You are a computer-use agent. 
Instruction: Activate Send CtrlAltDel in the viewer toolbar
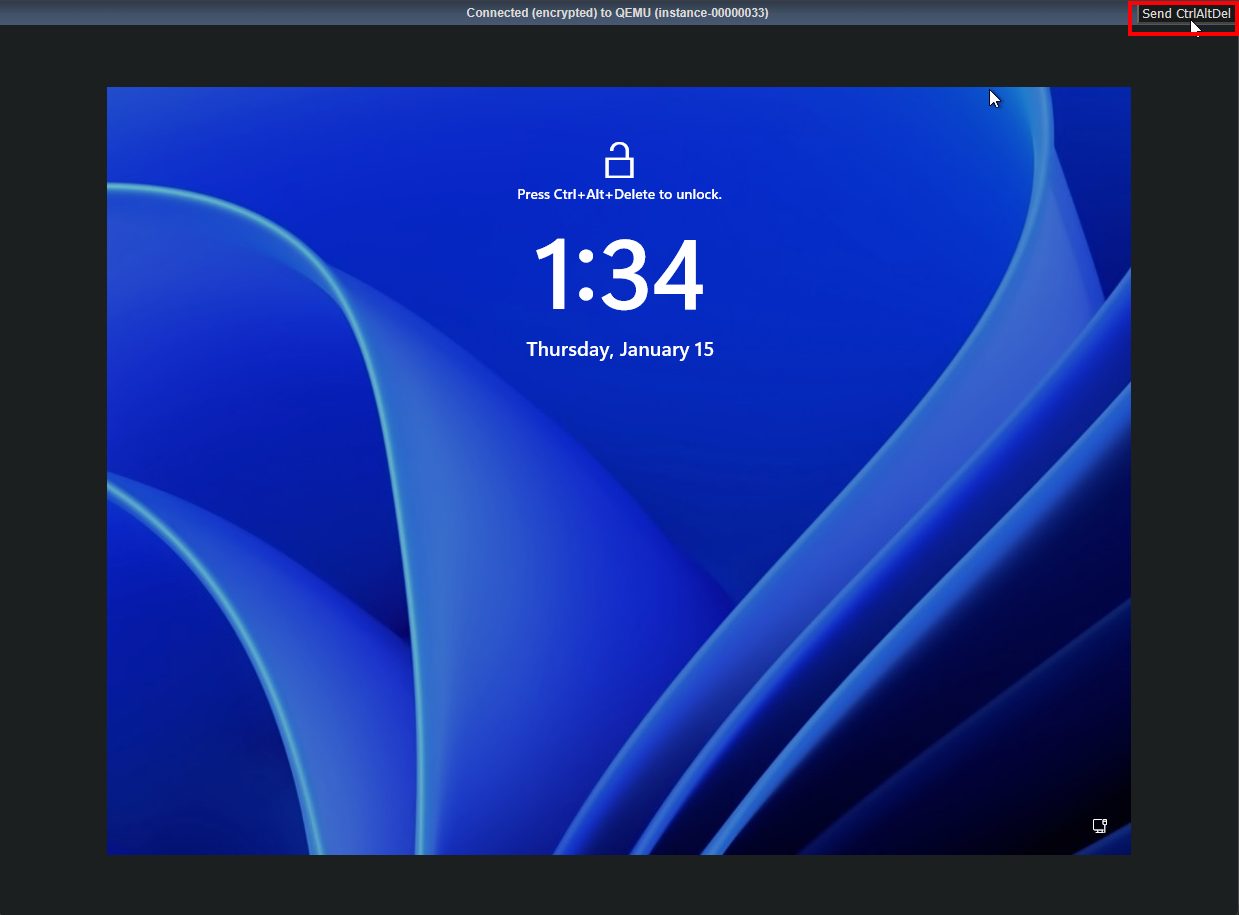[x=1185, y=14]
